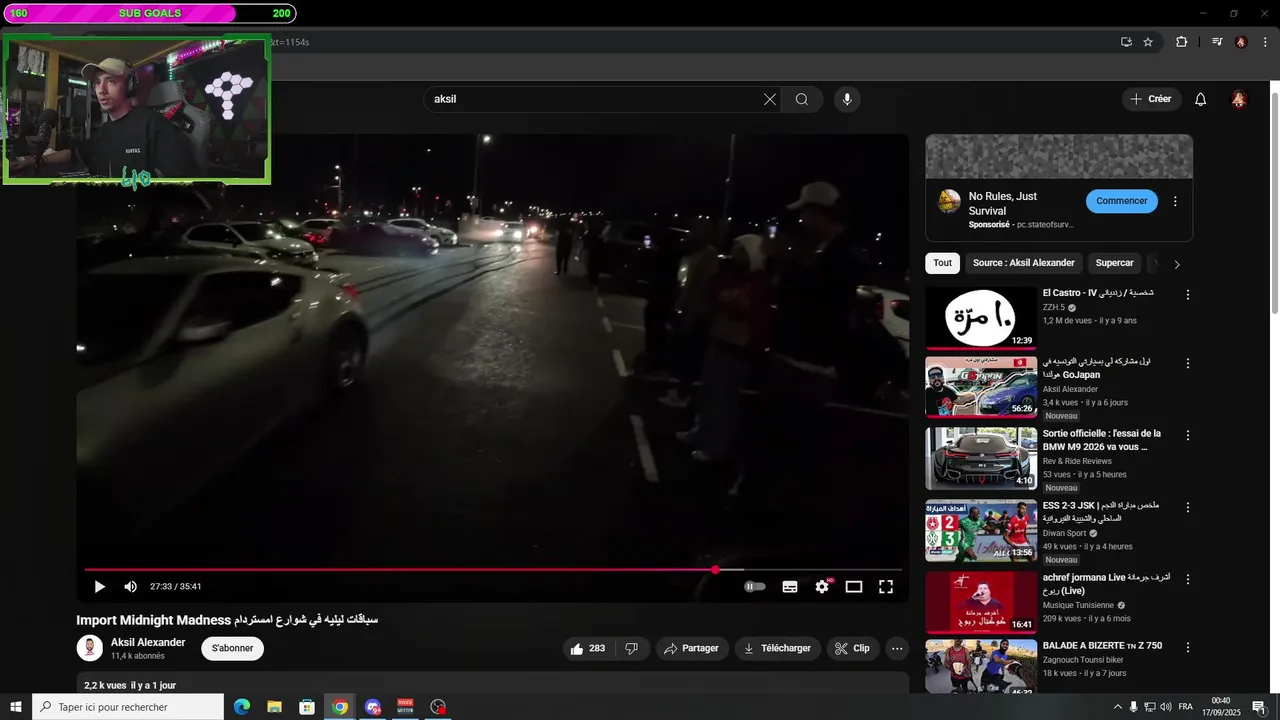The height and width of the screenshot is (720, 1280).
Task: Open options for the GoJapan video
Action: click(x=1188, y=364)
